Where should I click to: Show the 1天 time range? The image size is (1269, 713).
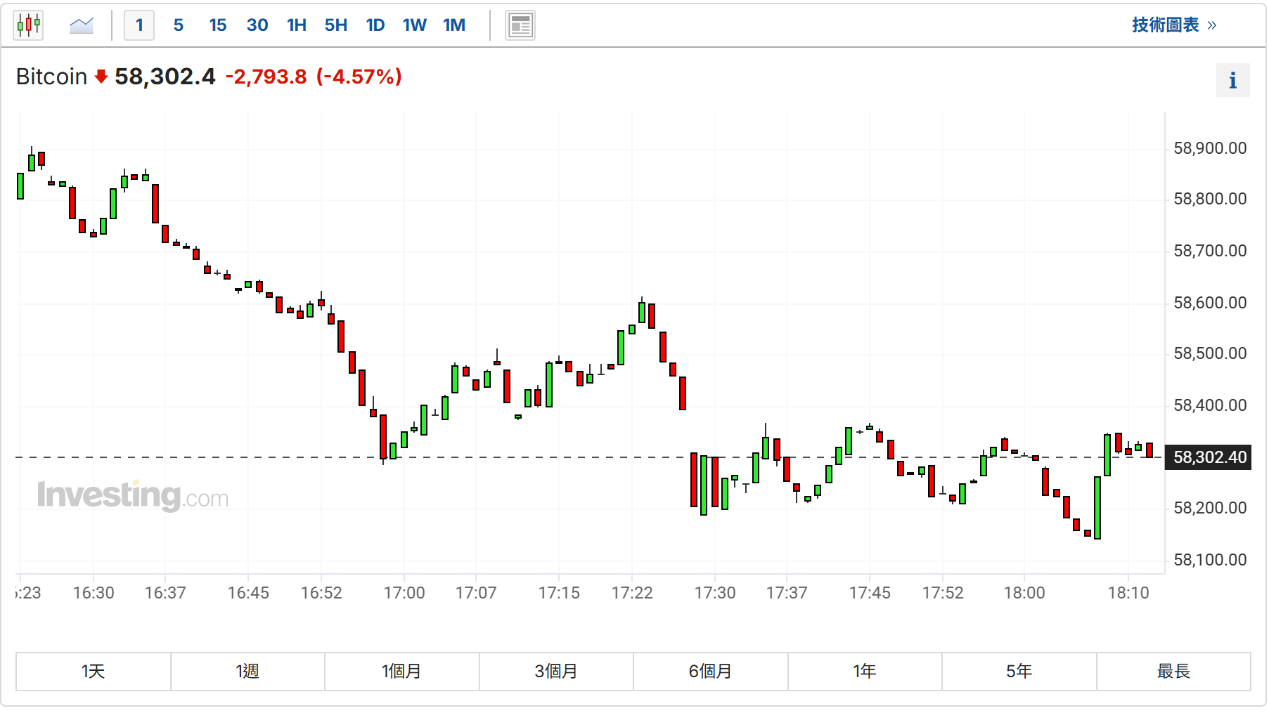pos(93,671)
